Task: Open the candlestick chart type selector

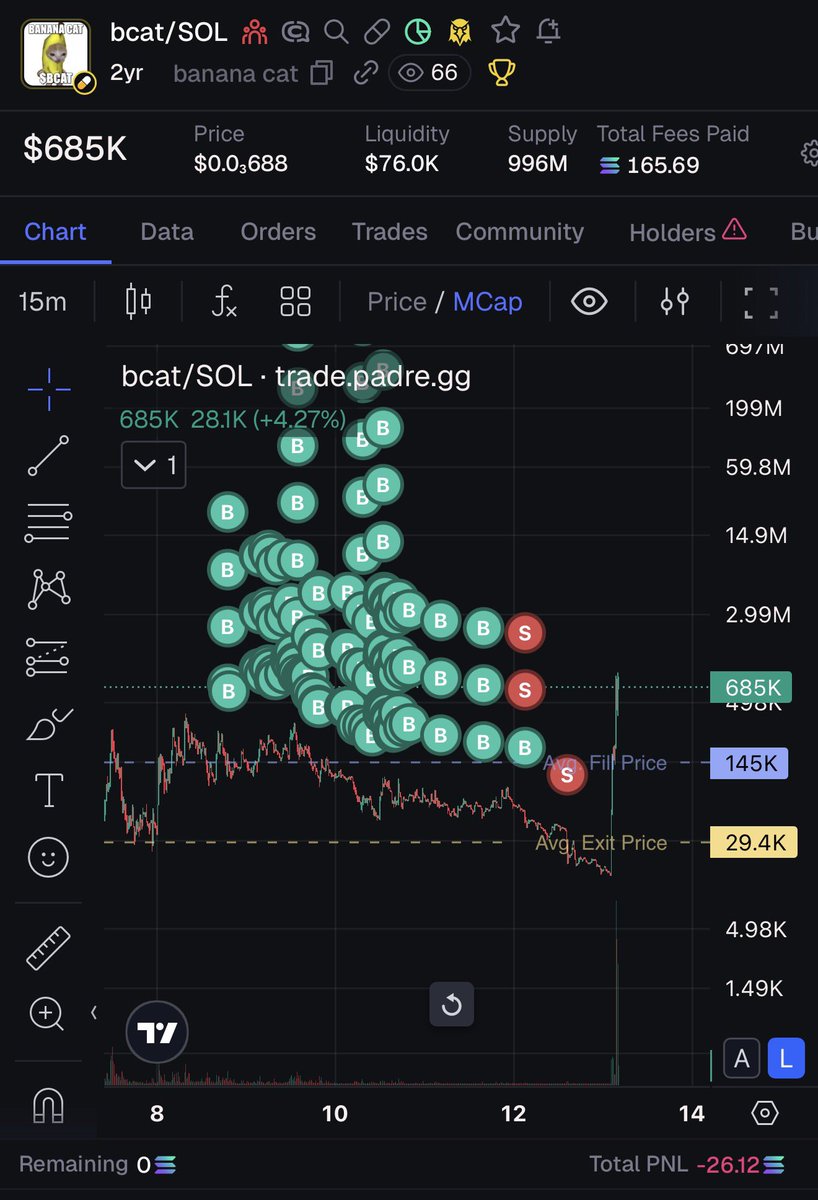Action: pos(138,301)
